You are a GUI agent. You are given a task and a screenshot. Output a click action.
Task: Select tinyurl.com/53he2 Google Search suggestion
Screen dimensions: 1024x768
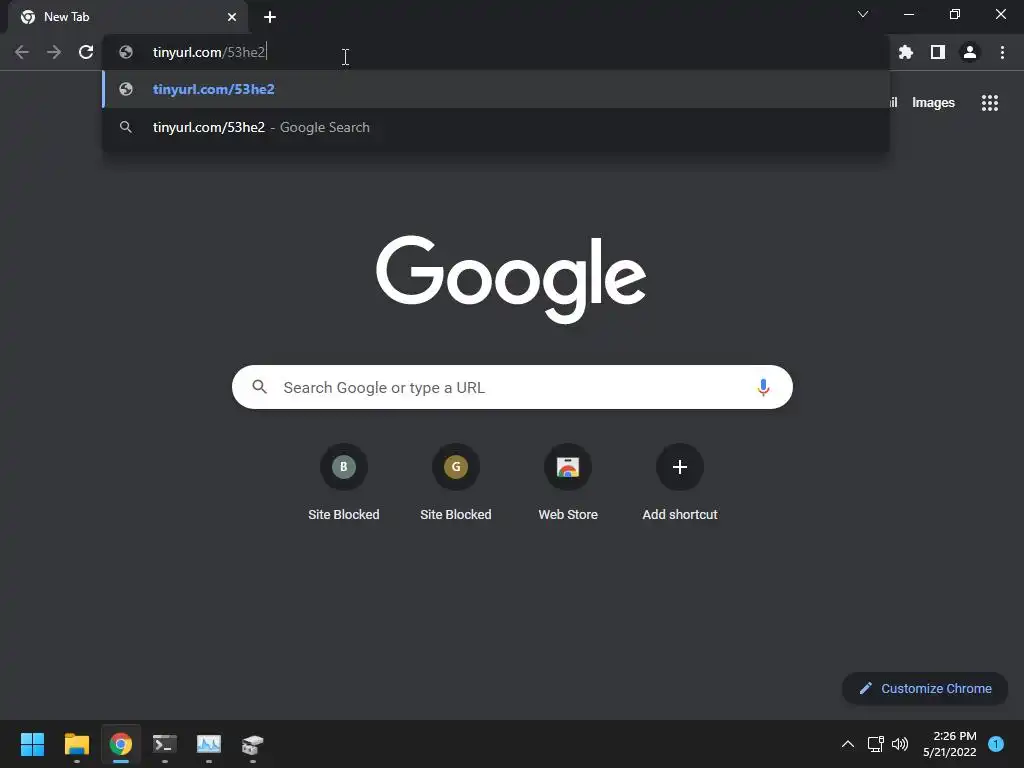pyautogui.click(x=496, y=127)
